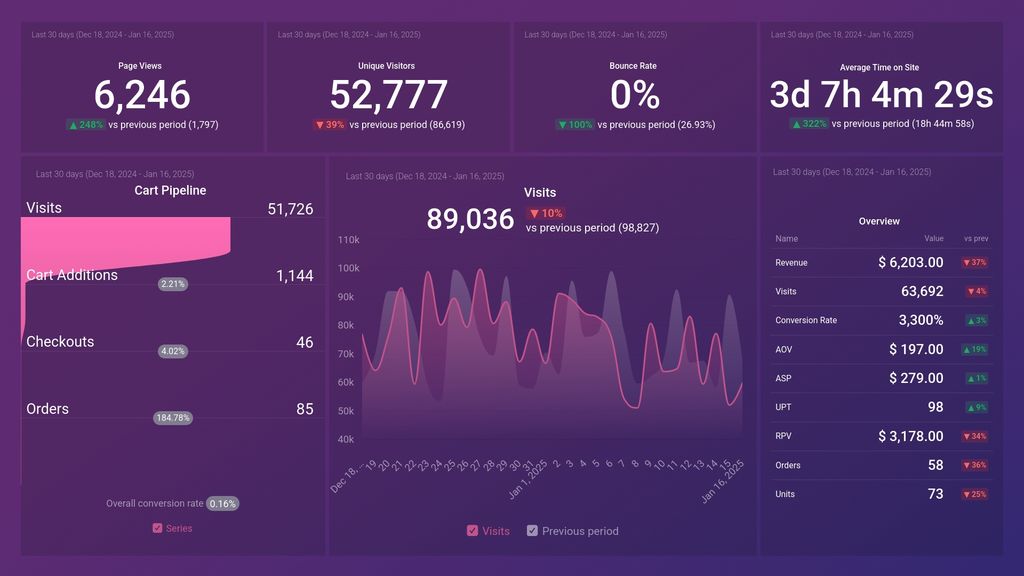Click the AOV row 19% up badge
1024x576 pixels.
[975, 349]
